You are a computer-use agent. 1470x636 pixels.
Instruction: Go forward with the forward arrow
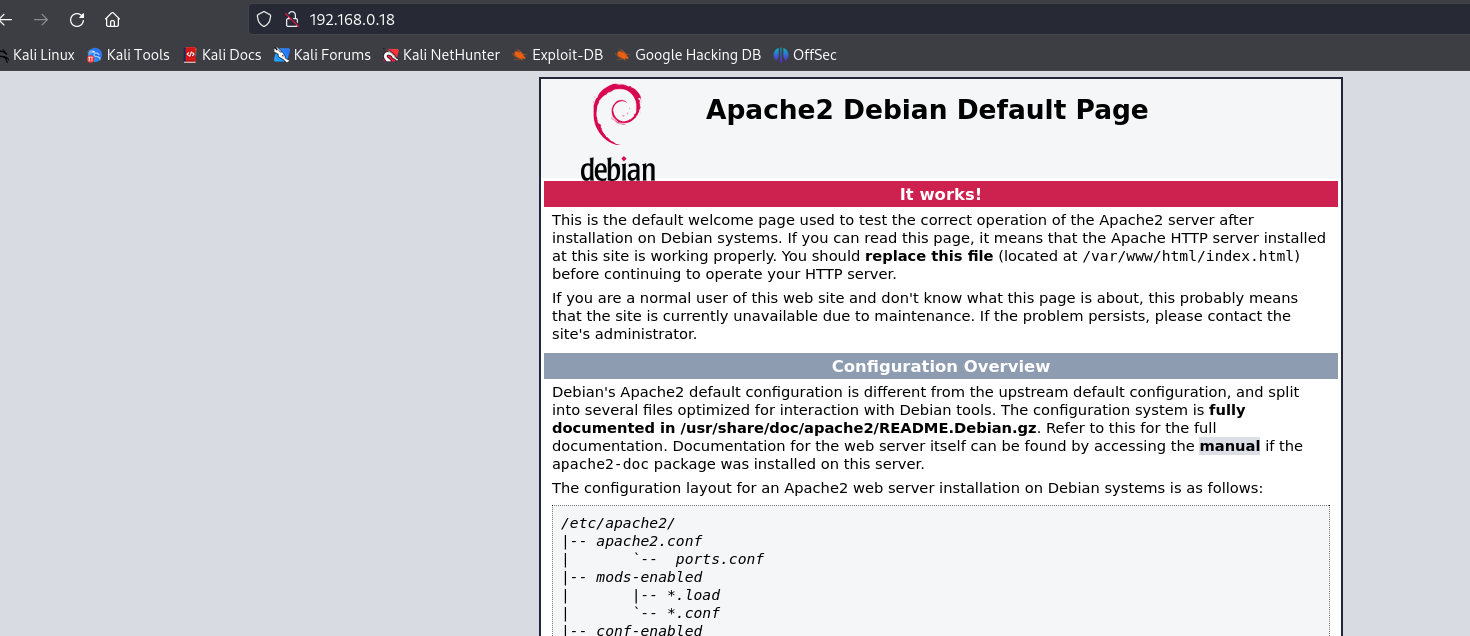tap(41, 19)
